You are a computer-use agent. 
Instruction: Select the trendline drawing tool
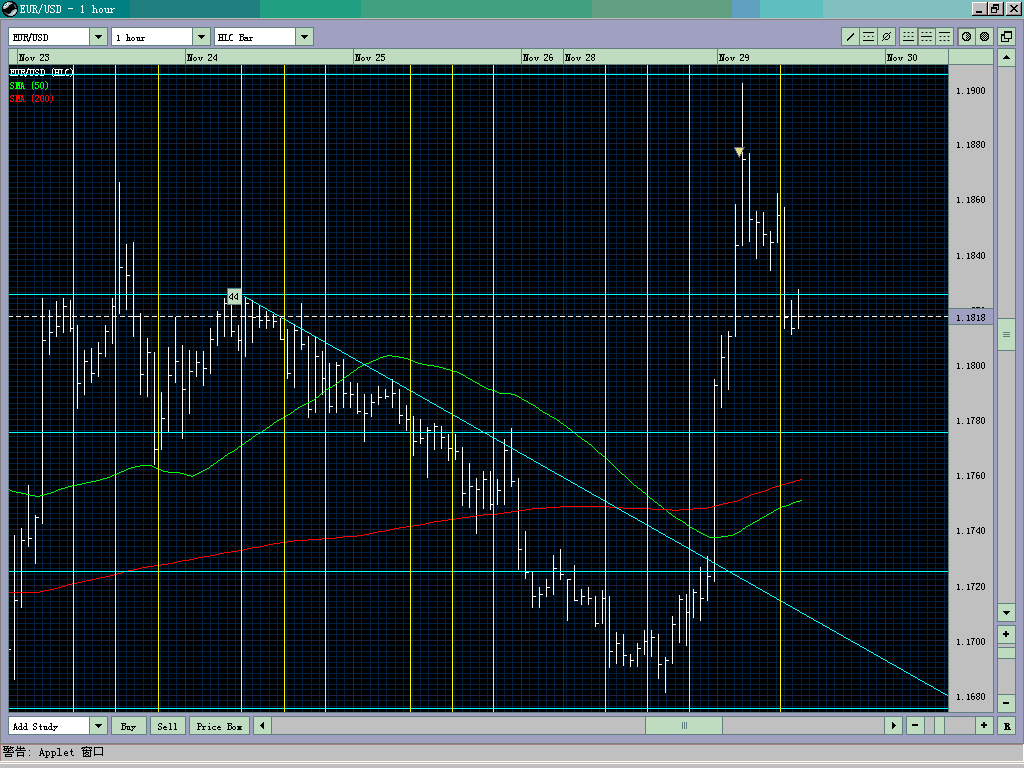(850, 35)
